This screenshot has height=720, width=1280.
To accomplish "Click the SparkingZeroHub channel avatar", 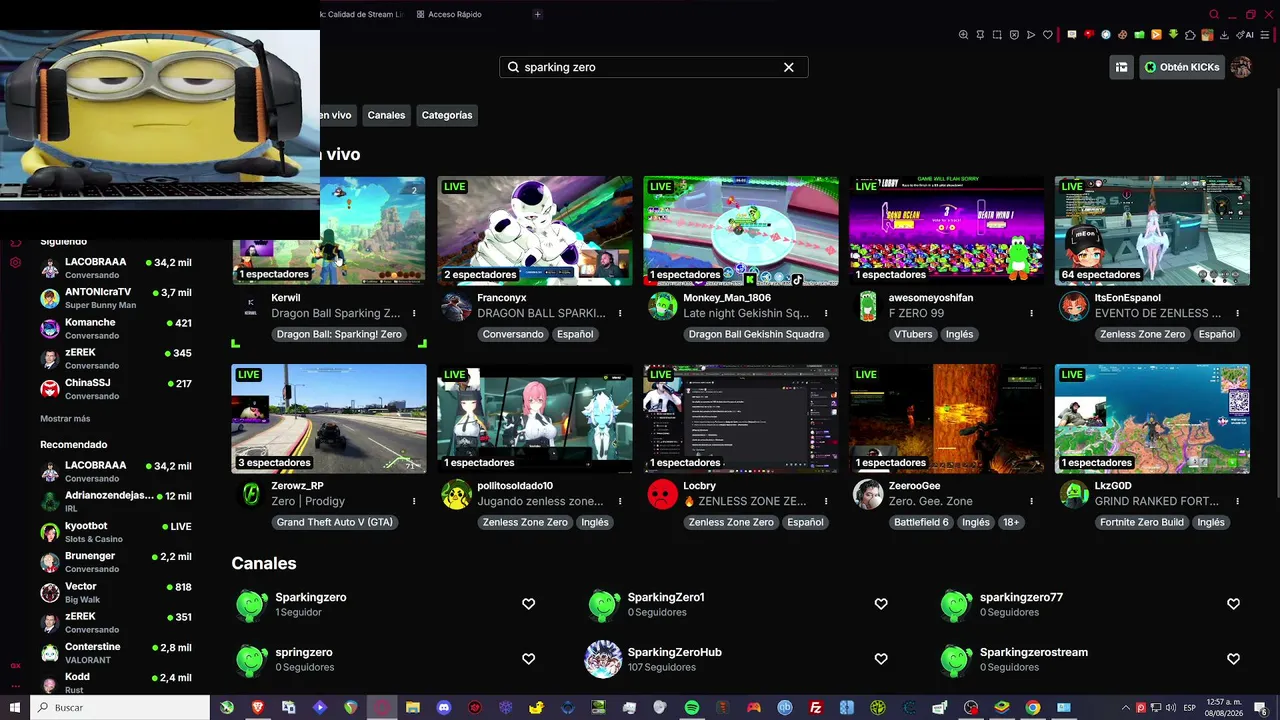I will [x=603, y=659].
